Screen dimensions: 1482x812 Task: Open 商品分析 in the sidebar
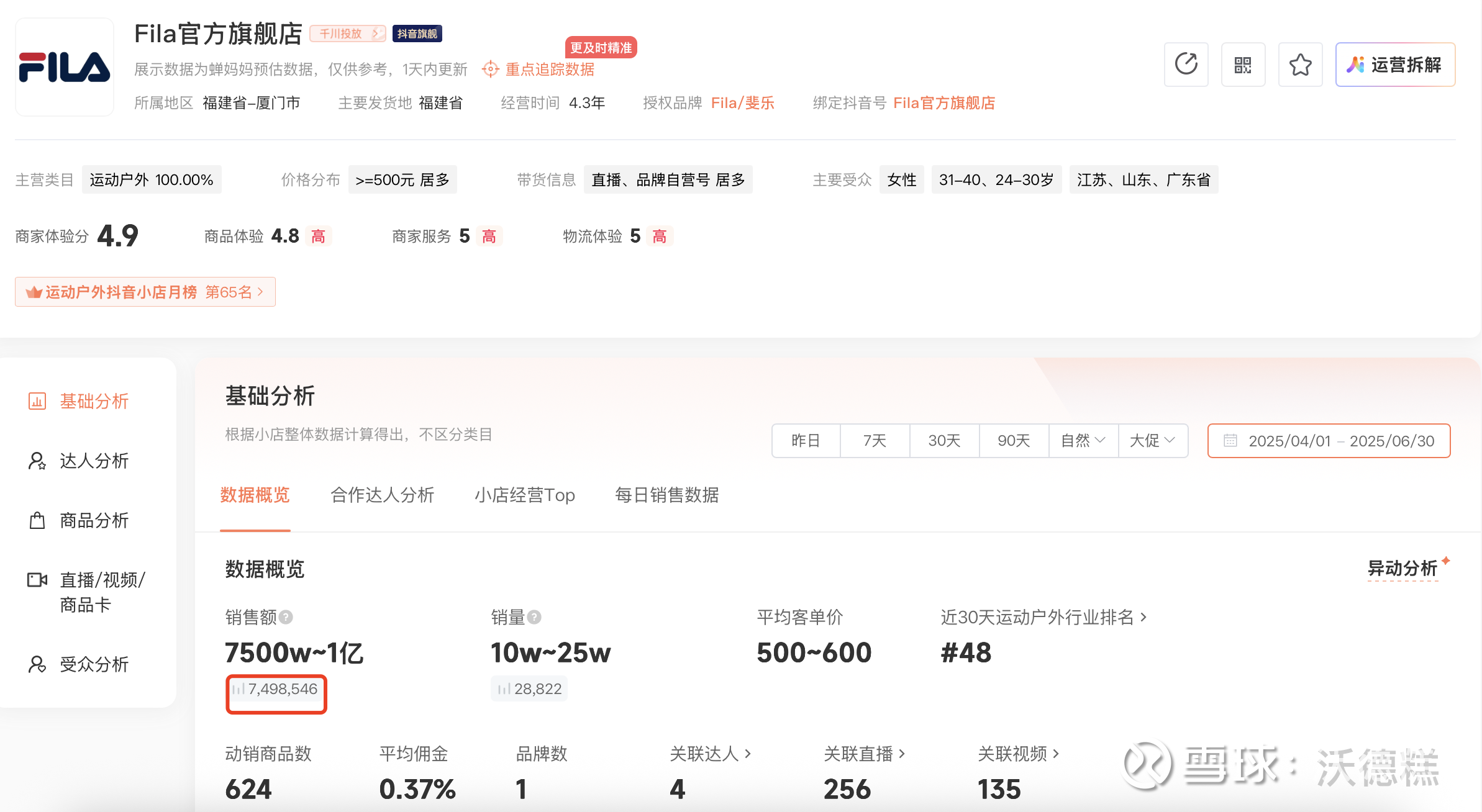tap(93, 520)
